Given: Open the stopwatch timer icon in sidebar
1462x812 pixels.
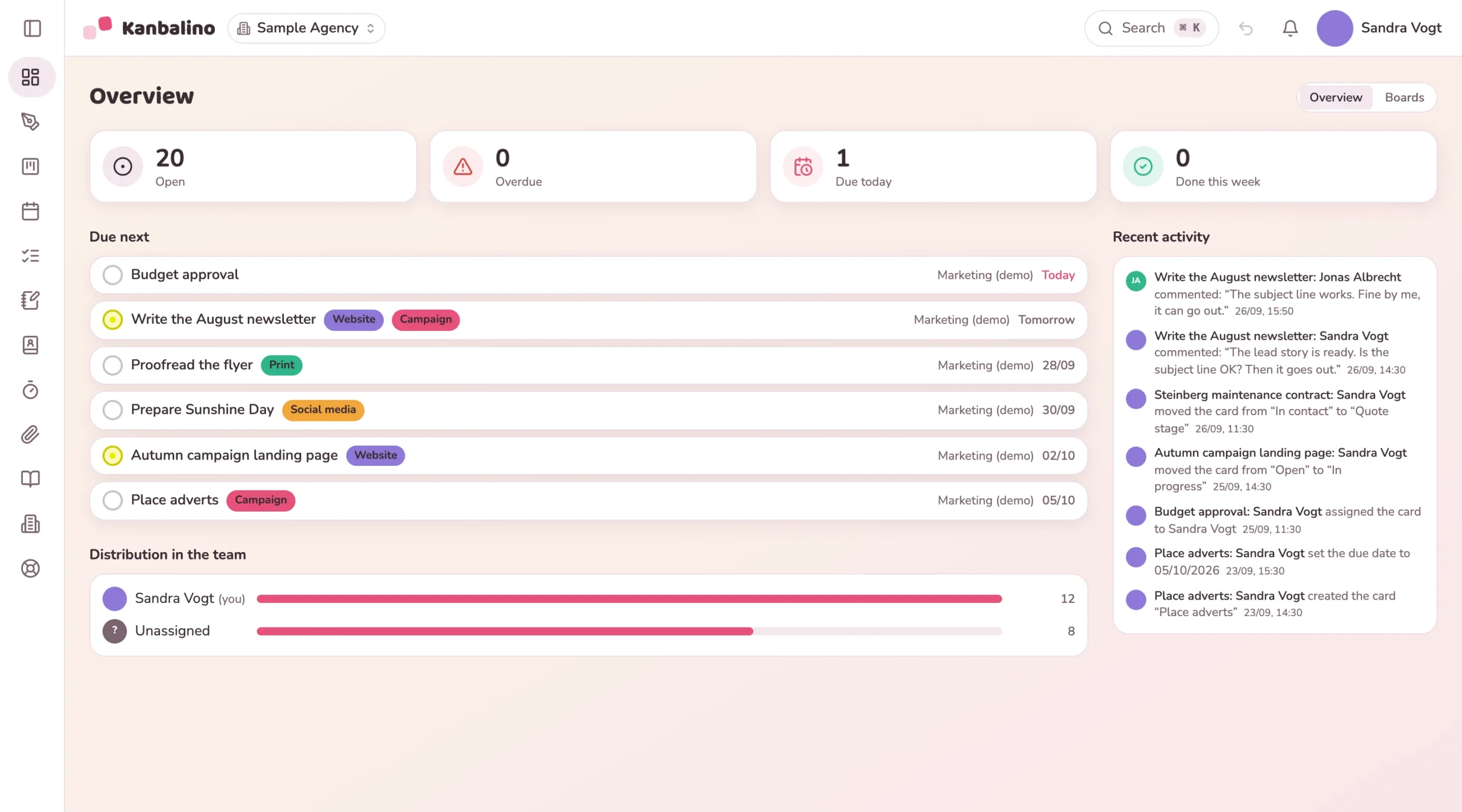Looking at the screenshot, I should [31, 390].
